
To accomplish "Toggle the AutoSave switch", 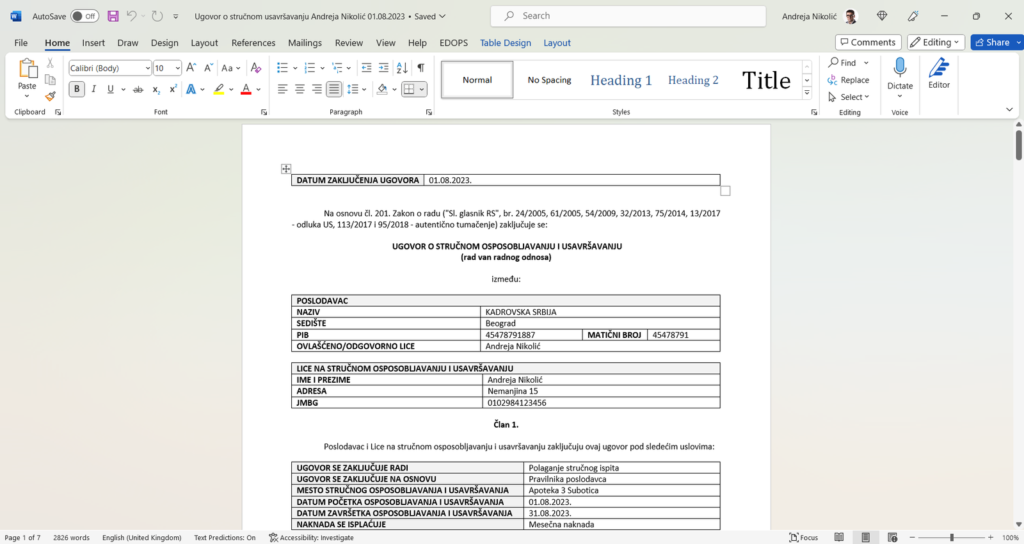I will pos(84,16).
